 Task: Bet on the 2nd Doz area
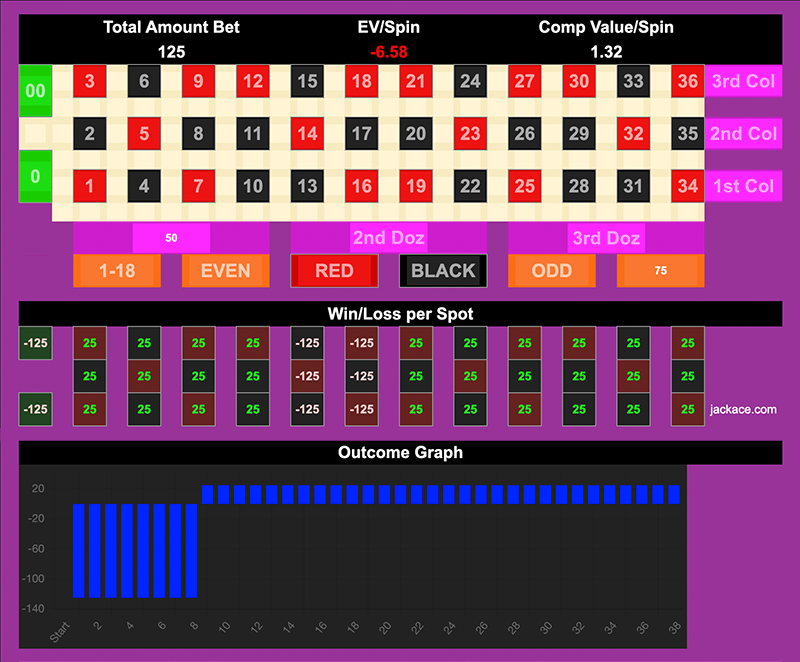[x=388, y=238]
